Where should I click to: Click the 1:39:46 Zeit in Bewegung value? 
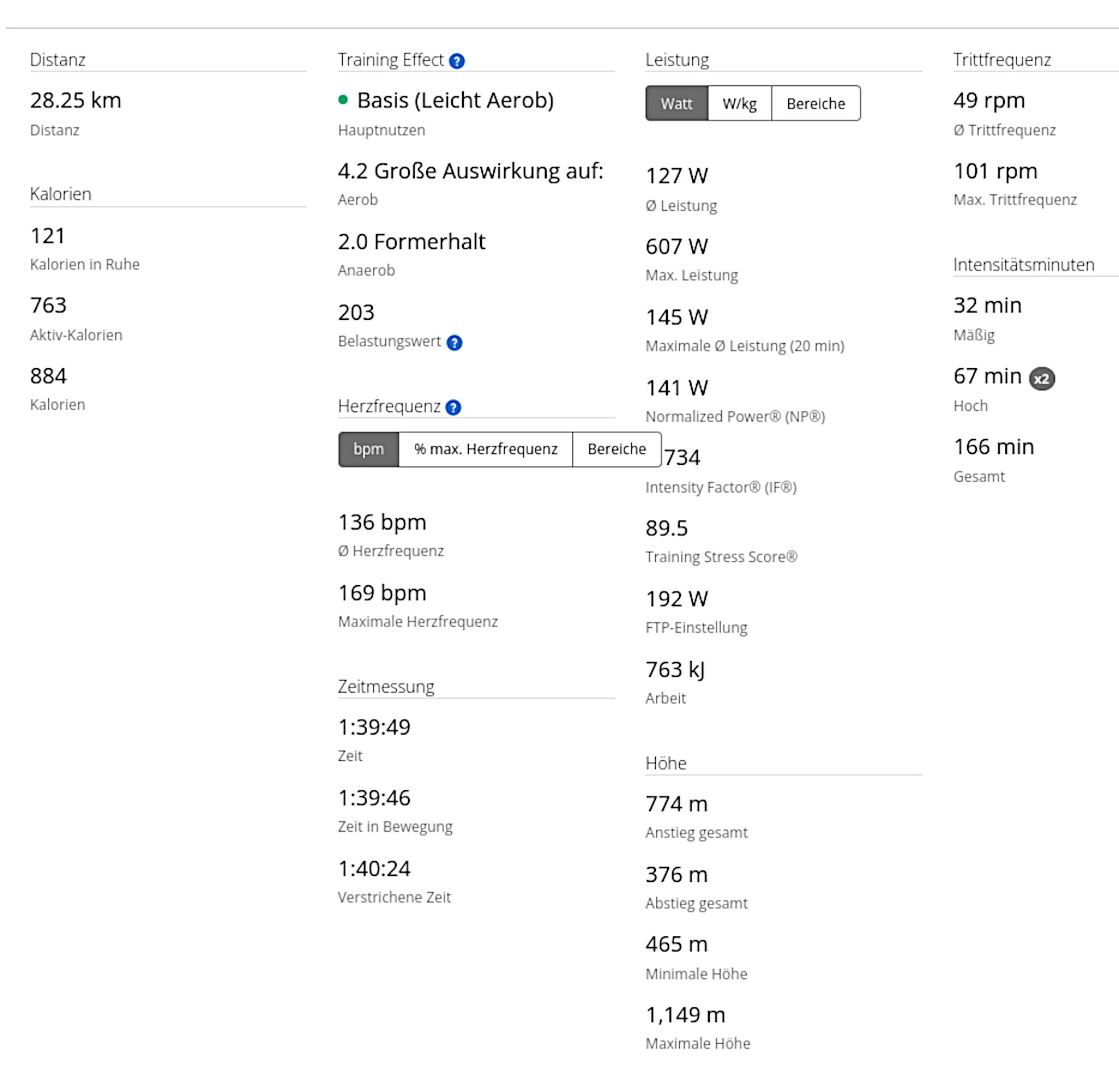coord(374,798)
